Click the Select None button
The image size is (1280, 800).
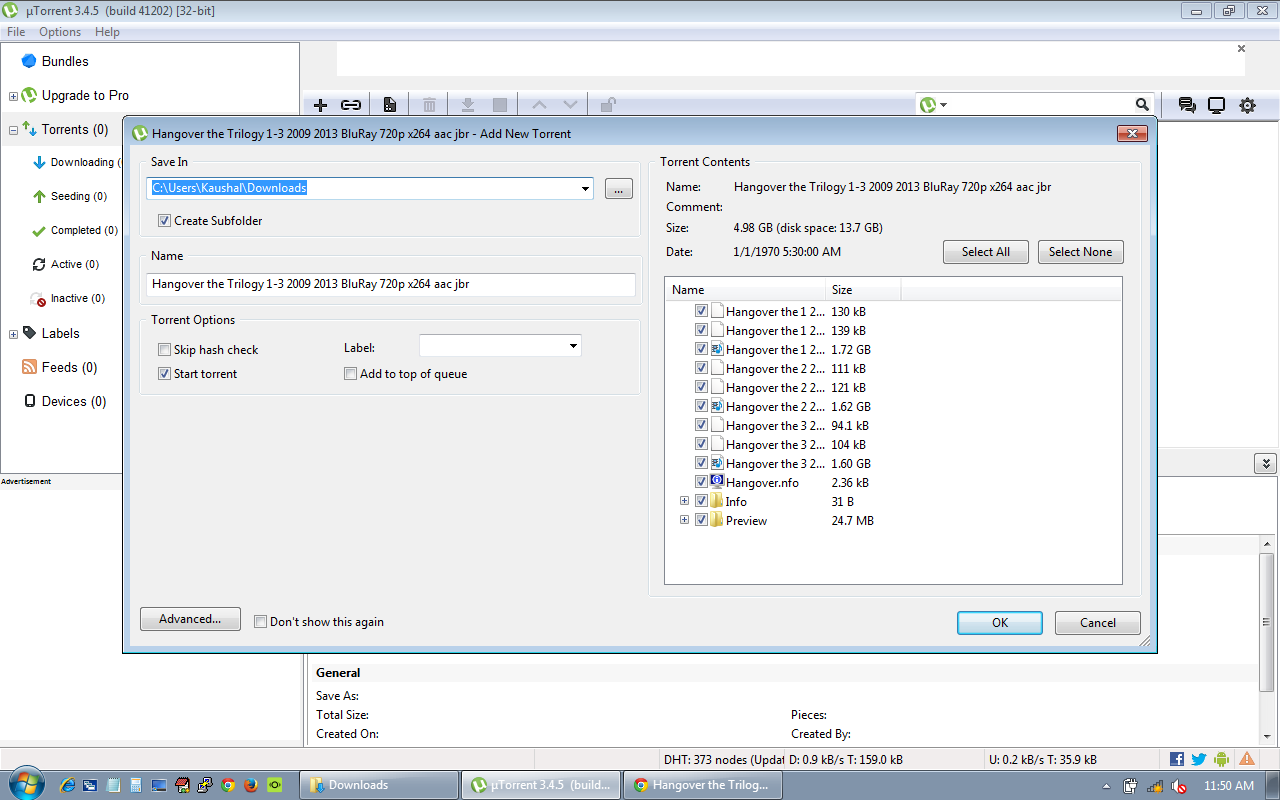[1080, 252]
